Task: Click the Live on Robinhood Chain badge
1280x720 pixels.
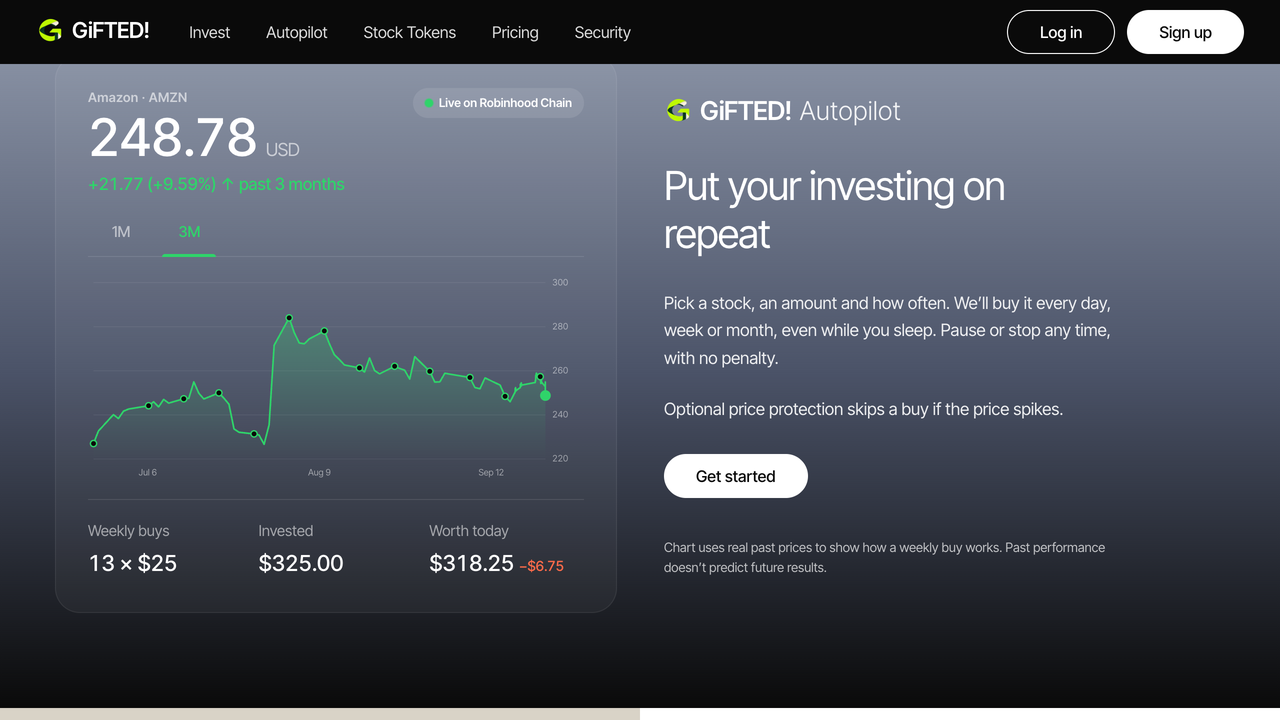Action: pos(498,103)
